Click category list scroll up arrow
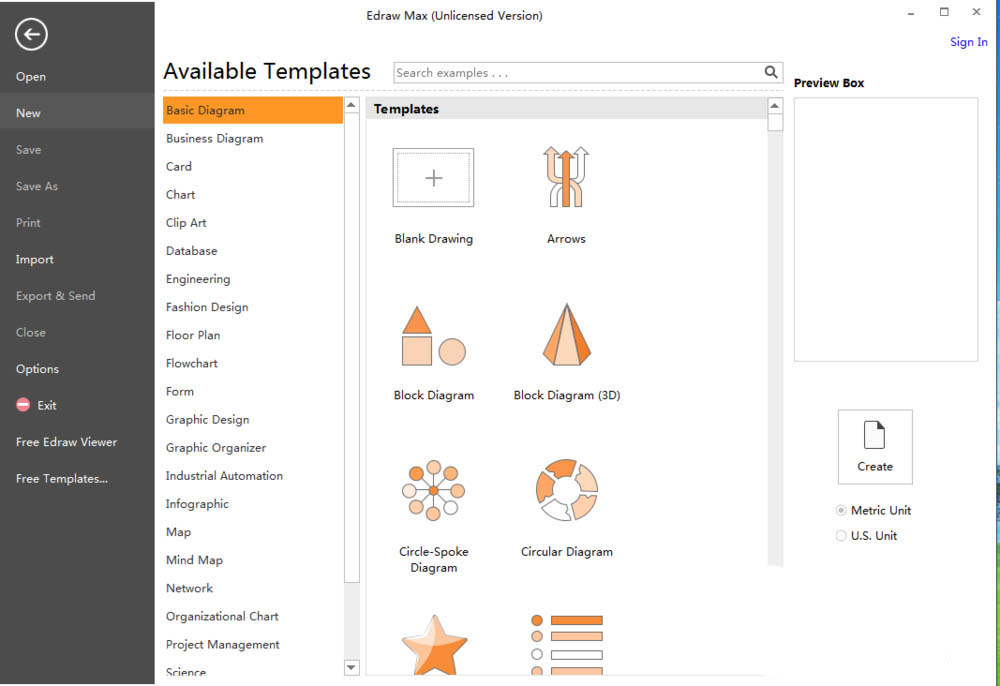 pyautogui.click(x=351, y=105)
